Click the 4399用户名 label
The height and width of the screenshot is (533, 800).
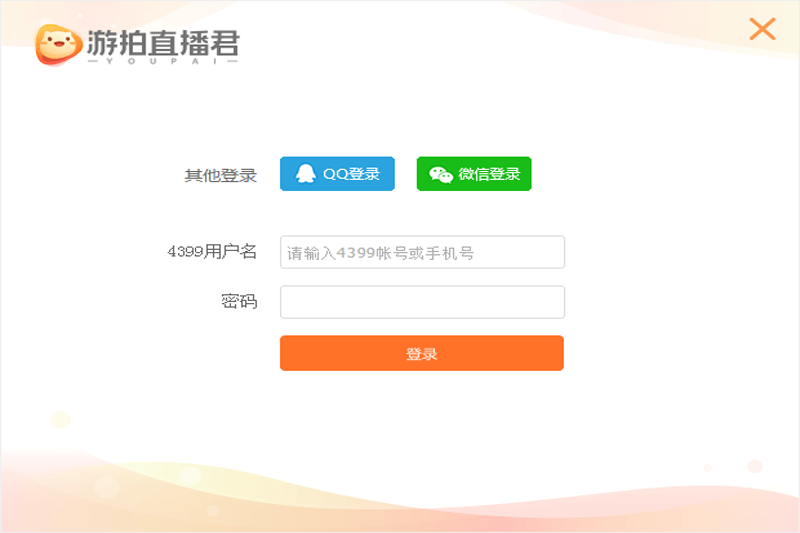pos(212,251)
